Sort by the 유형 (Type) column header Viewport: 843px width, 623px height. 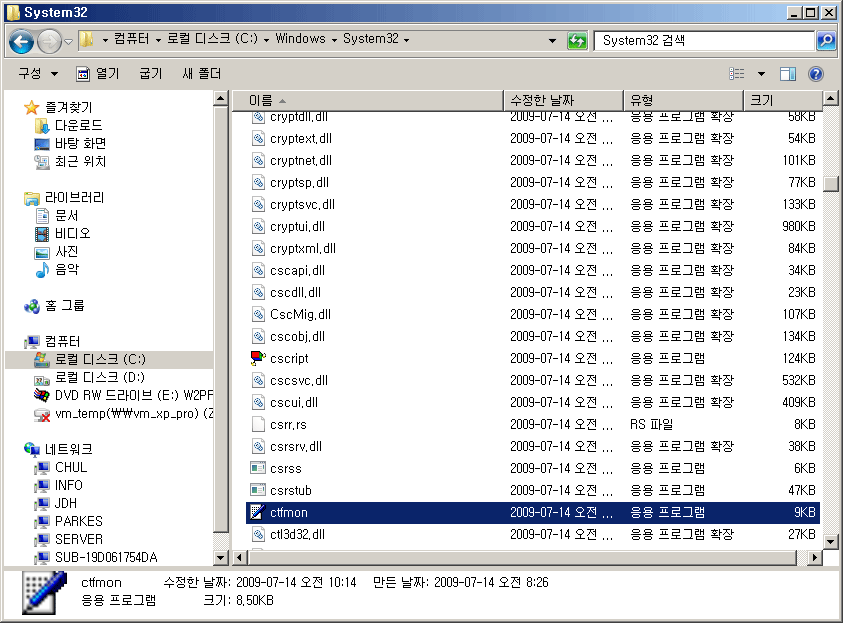coord(683,101)
